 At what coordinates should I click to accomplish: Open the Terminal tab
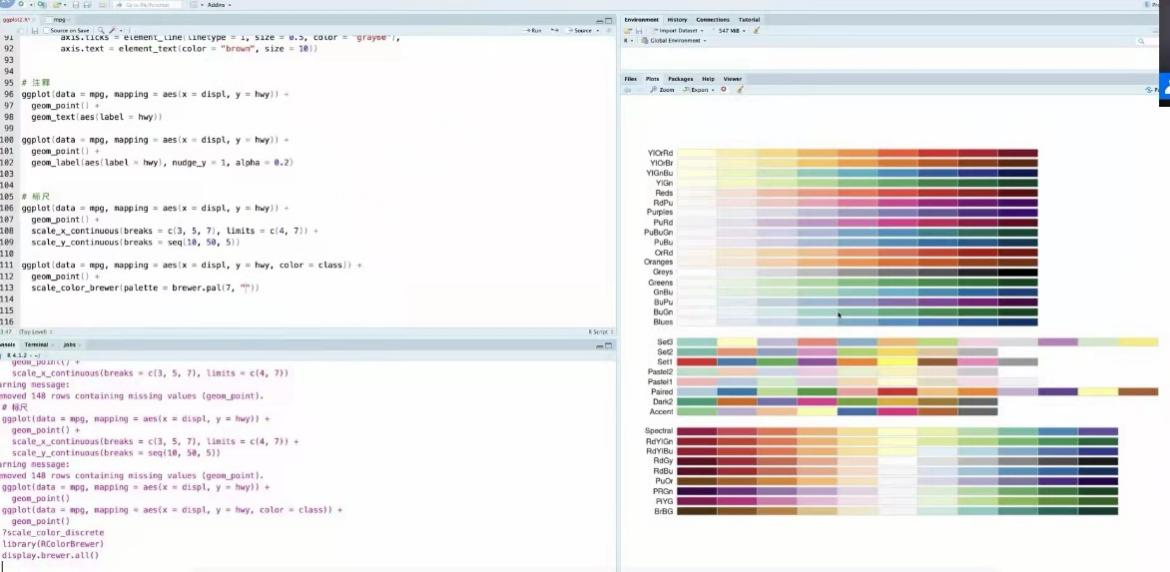[x=36, y=344]
